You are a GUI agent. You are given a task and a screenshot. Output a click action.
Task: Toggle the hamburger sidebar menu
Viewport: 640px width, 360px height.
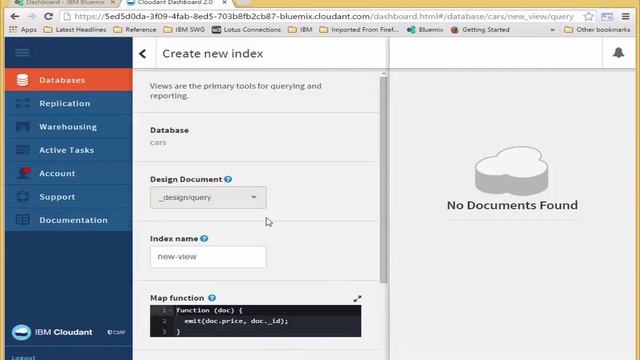pos(22,53)
